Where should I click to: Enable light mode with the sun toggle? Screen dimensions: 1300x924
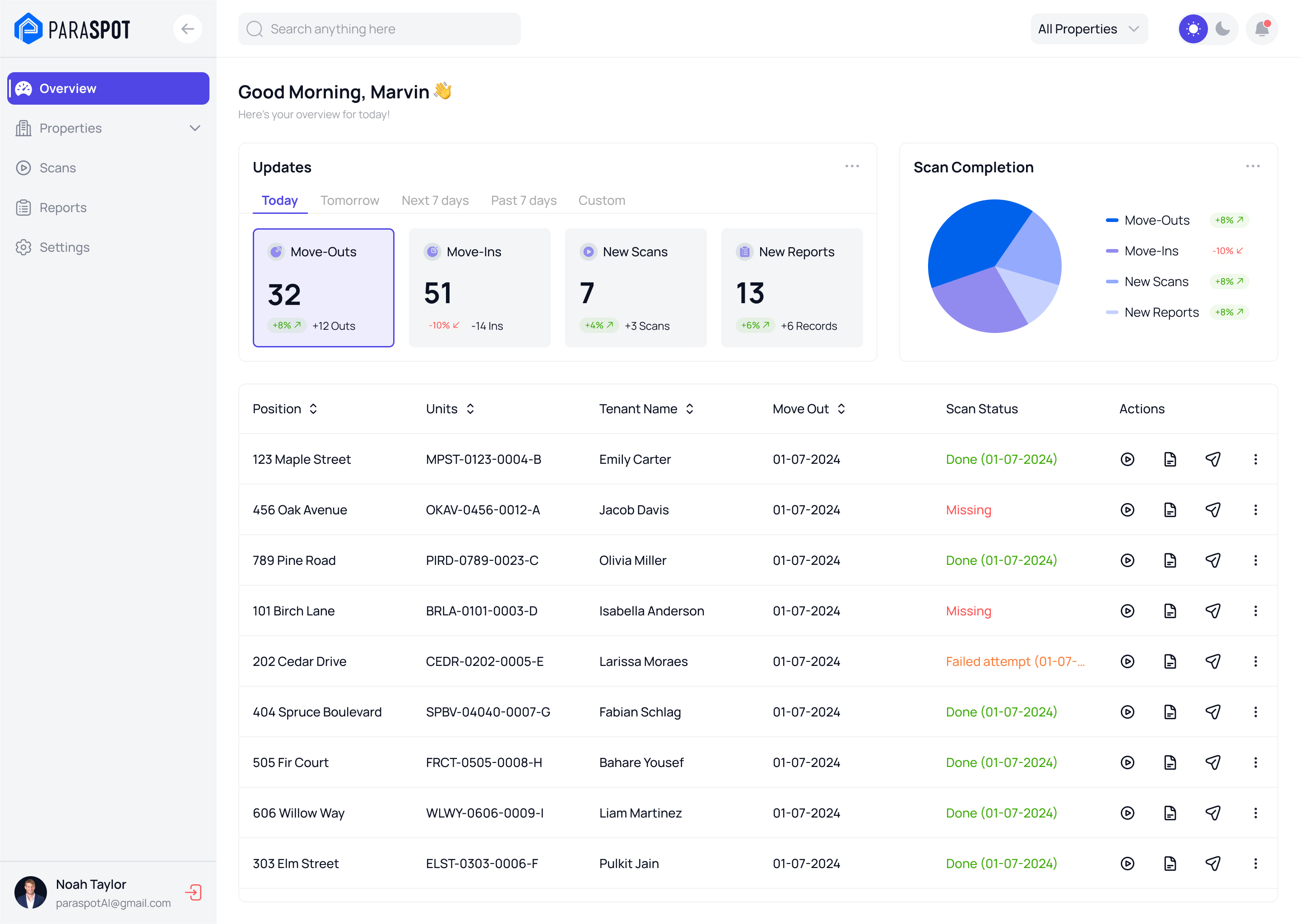point(1193,28)
